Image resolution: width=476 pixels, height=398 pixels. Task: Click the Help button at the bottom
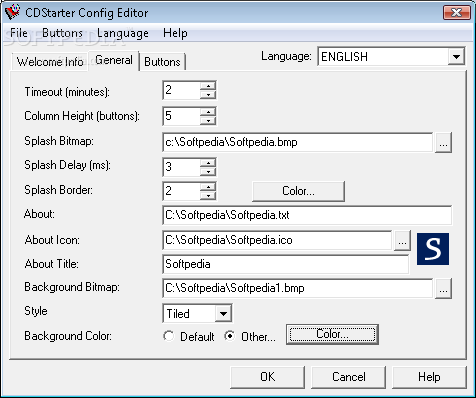pyautogui.click(x=429, y=377)
